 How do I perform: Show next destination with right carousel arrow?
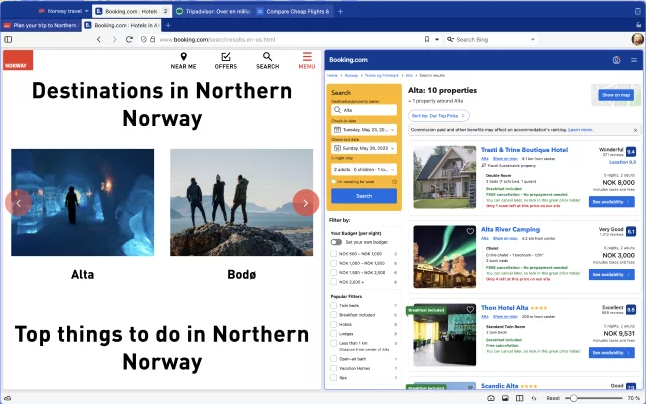click(x=306, y=203)
